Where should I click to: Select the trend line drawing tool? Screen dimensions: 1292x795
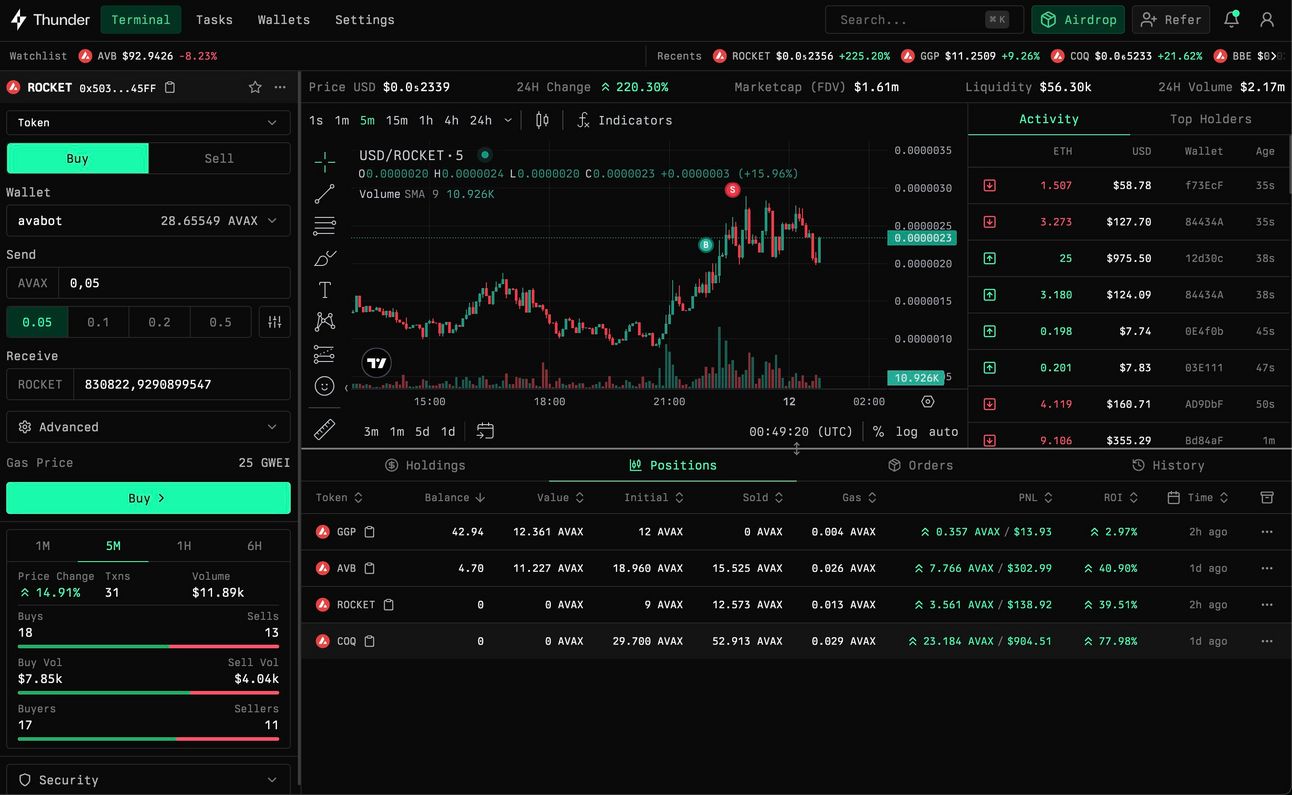coord(325,194)
